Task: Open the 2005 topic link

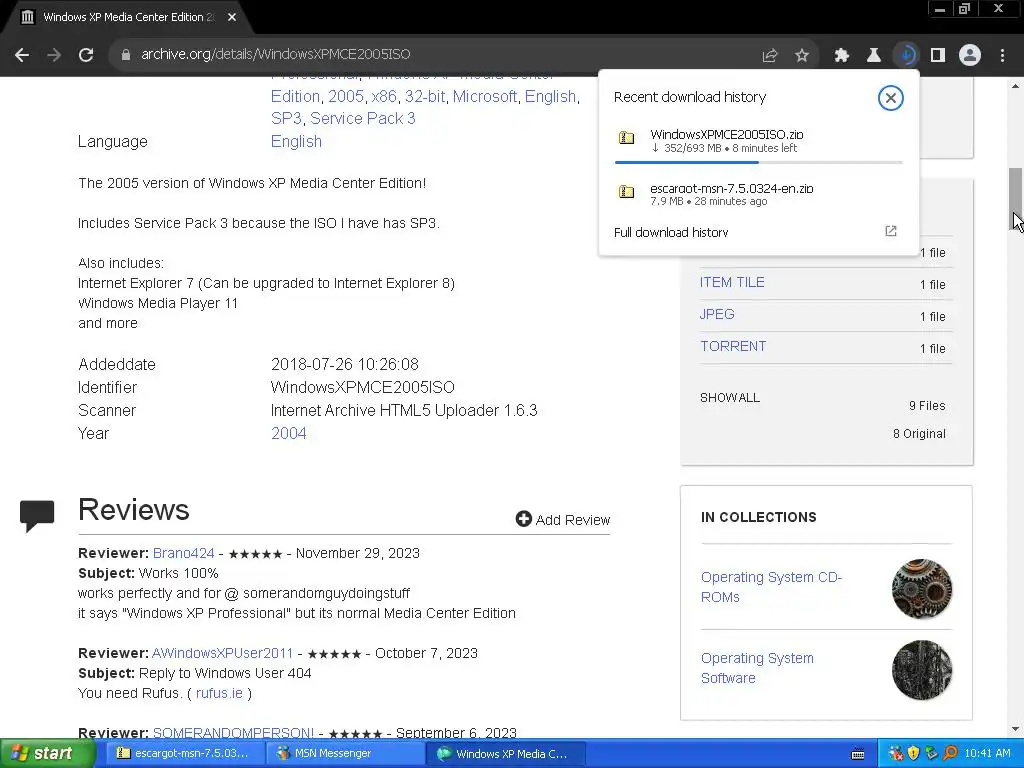Action: click(x=345, y=97)
